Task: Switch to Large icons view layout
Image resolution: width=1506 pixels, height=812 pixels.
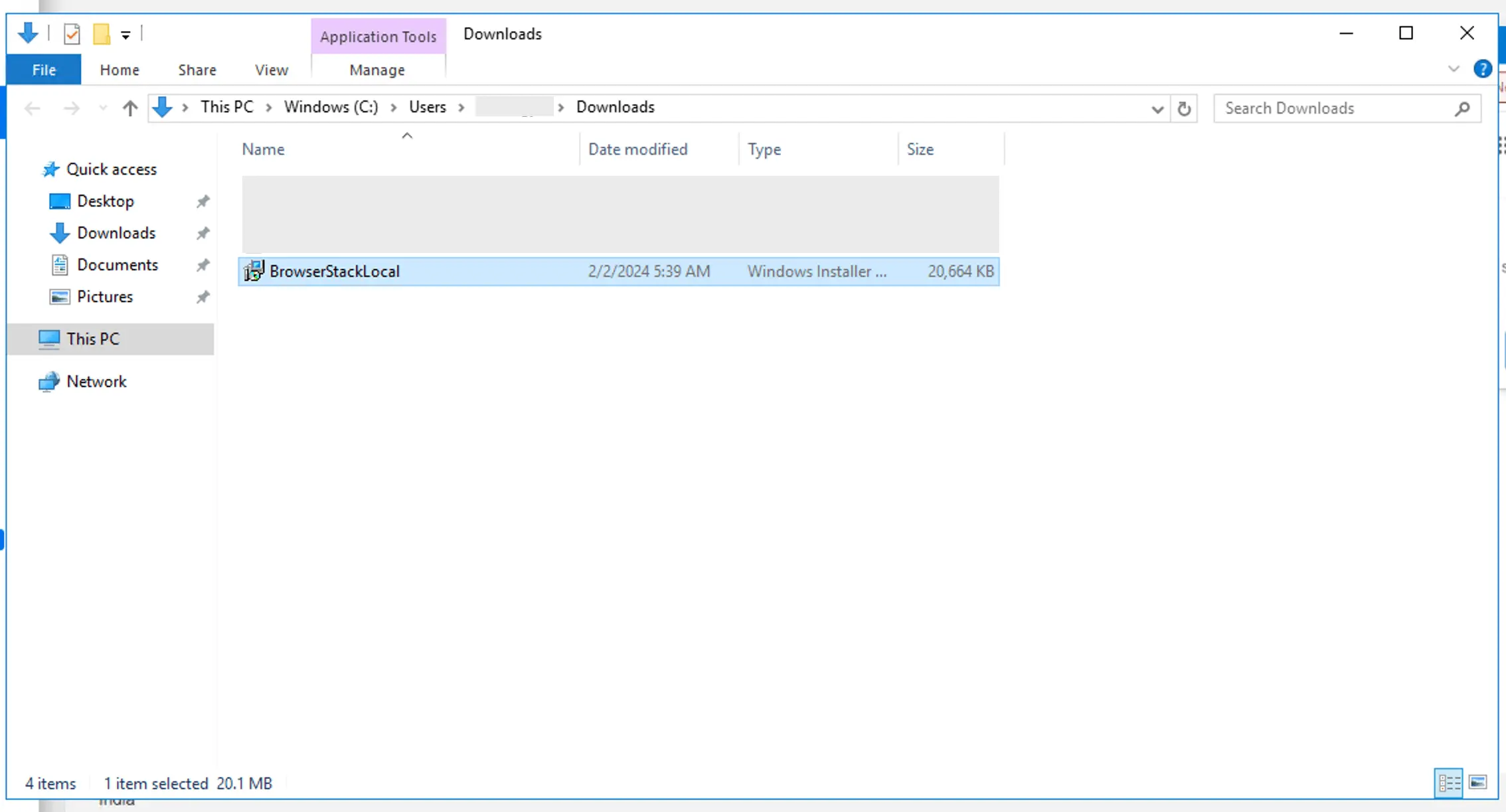Action: 1478,783
